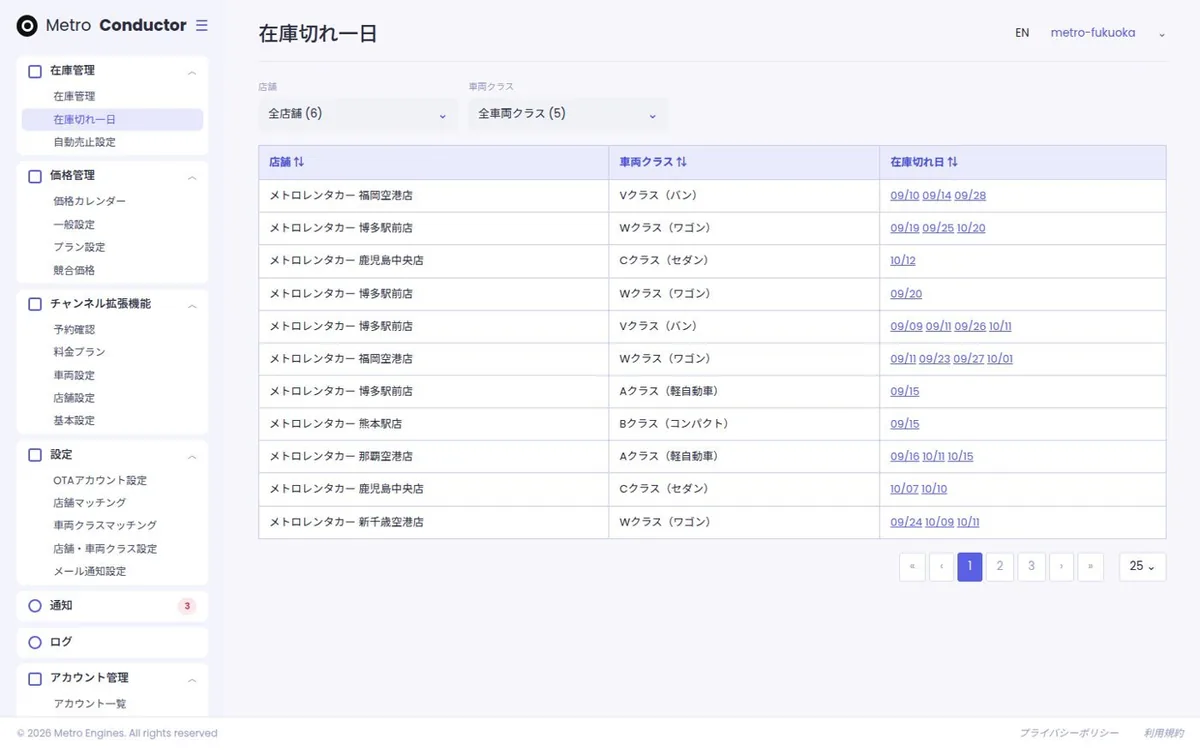Switch language to EN

click(x=1022, y=33)
